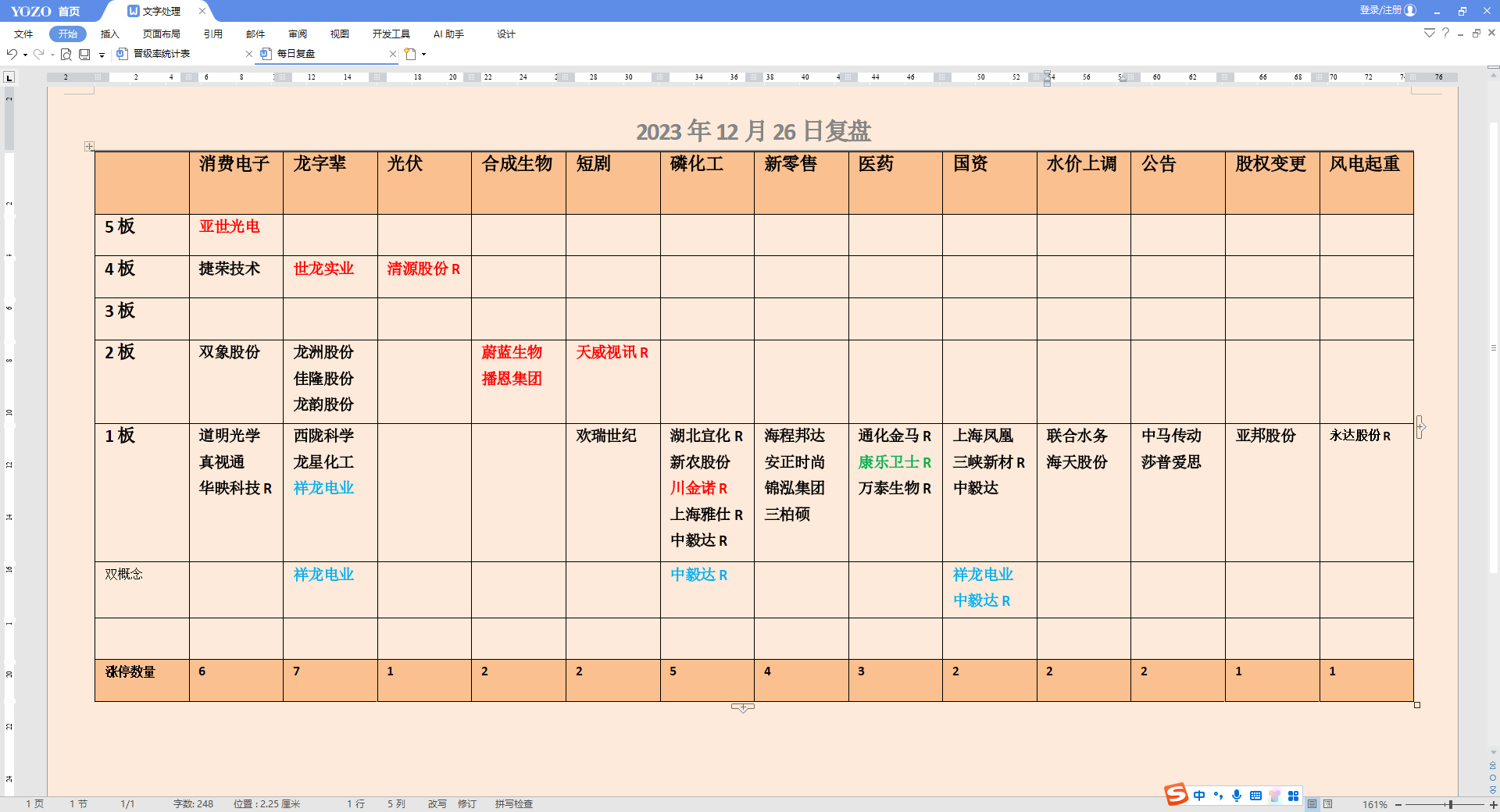The height and width of the screenshot is (812, 1500).
Task: Open the Redo history dropdown arrow
Action: [52, 55]
